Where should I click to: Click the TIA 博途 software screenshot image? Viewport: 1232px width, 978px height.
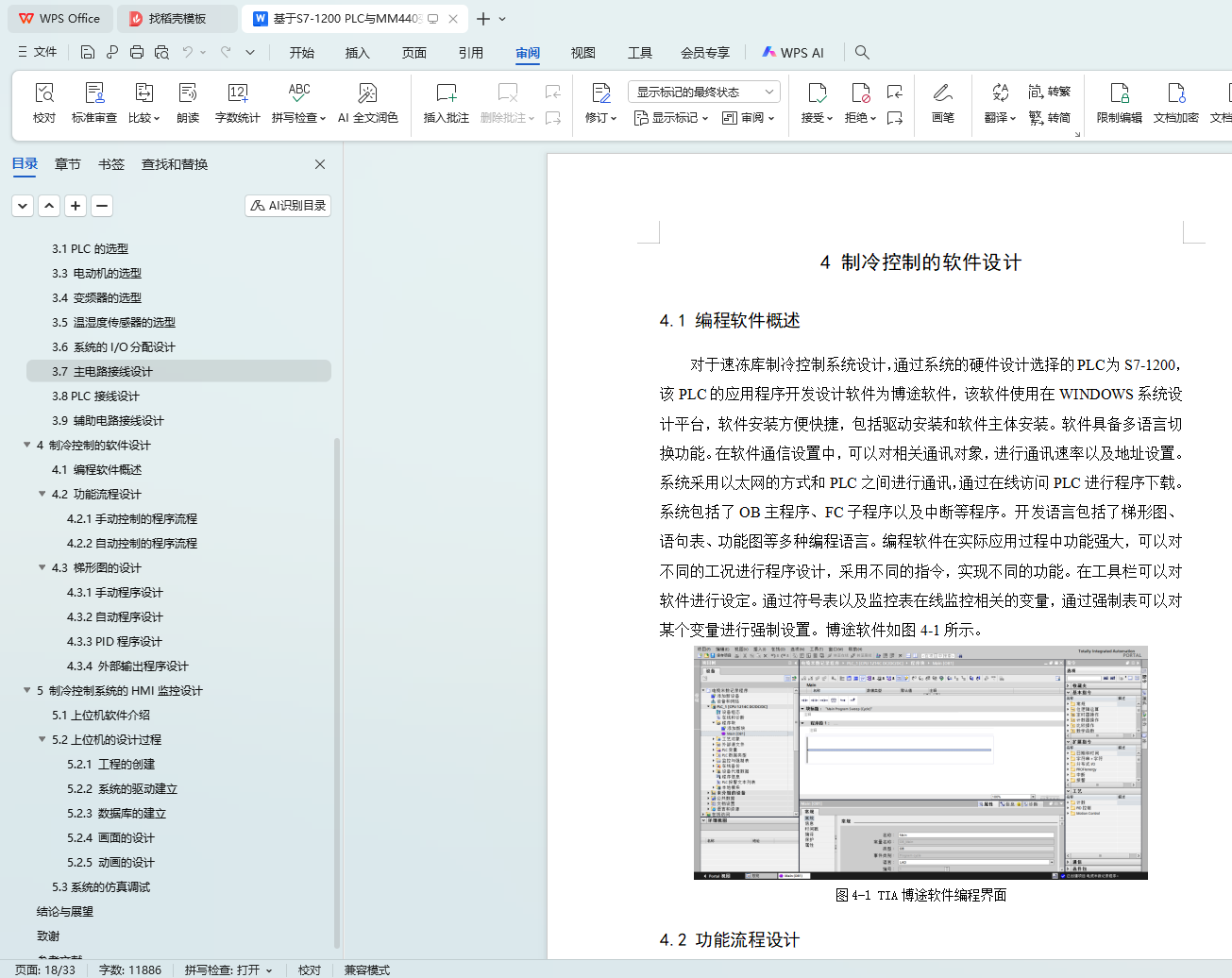click(x=920, y=763)
